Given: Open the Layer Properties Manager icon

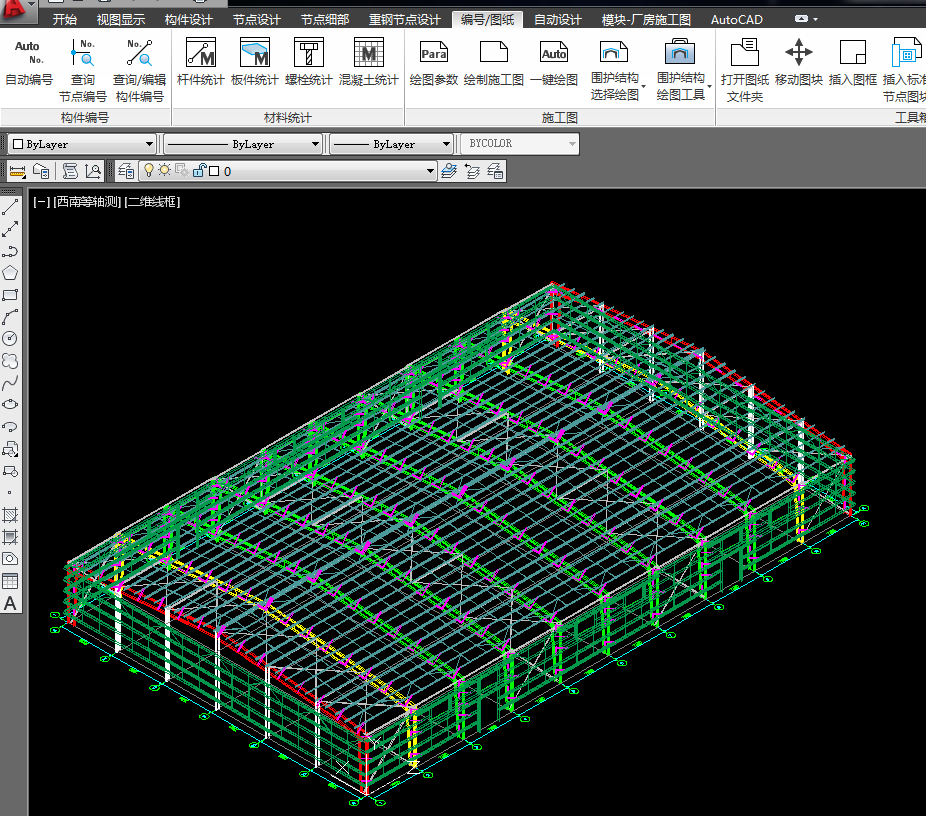Looking at the screenshot, I should (x=126, y=171).
